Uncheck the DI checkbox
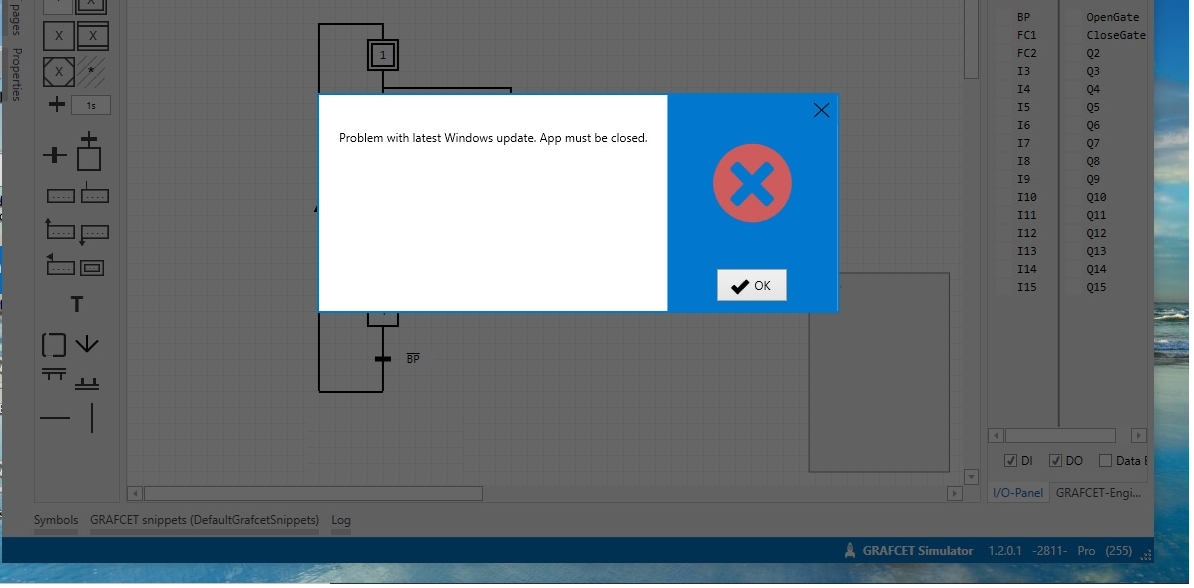Viewport: 1194px width, 588px height. (x=1010, y=461)
